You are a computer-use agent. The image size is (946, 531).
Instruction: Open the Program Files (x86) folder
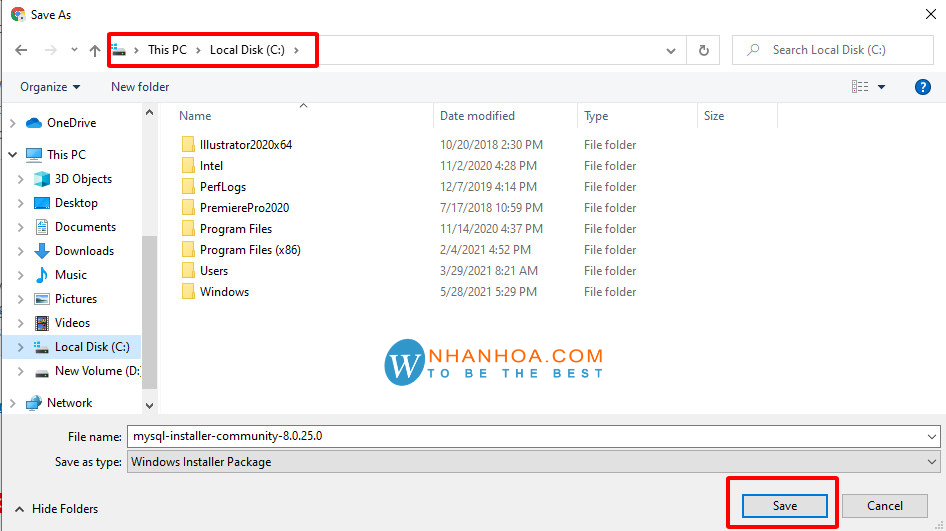249,250
